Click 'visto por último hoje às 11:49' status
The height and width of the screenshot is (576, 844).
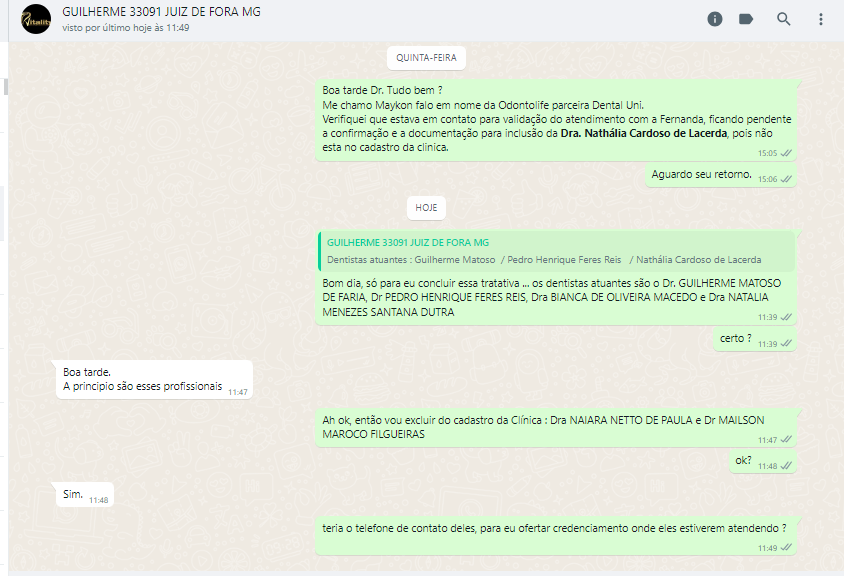click(x=125, y=27)
